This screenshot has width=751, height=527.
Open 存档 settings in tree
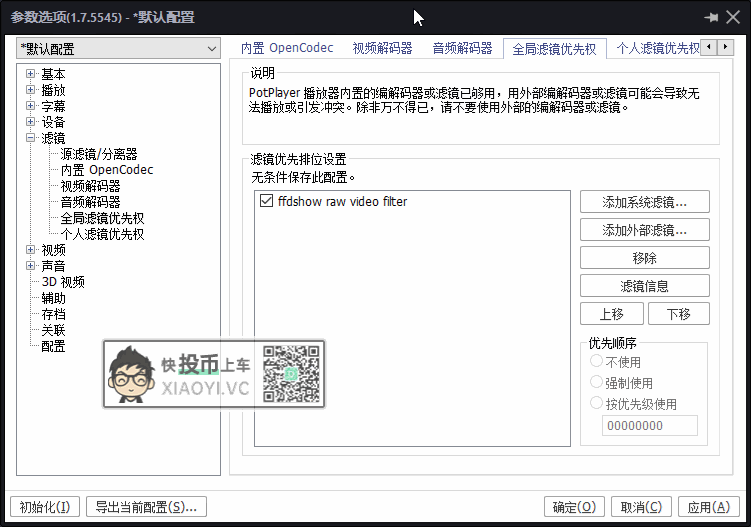53,314
